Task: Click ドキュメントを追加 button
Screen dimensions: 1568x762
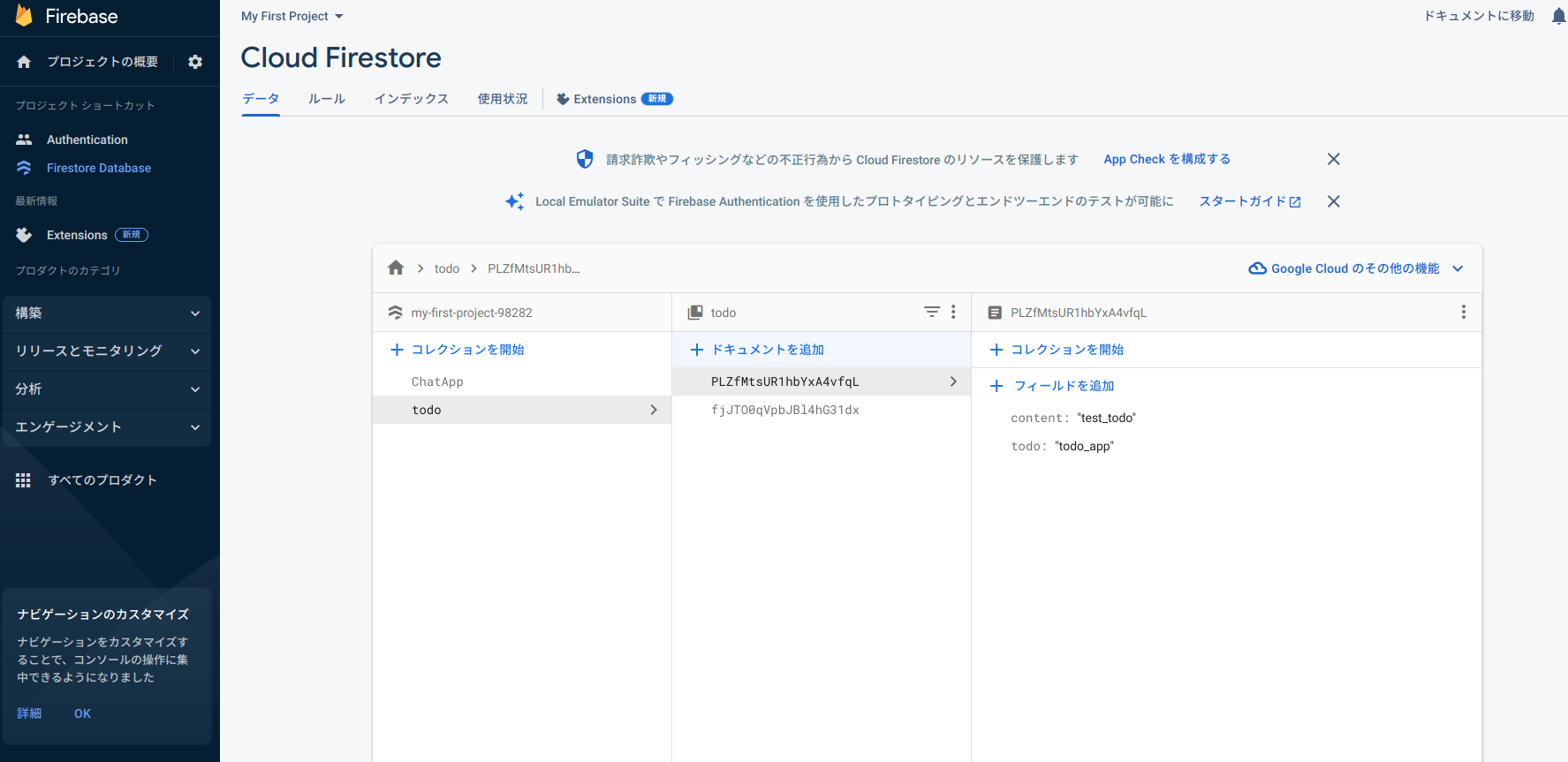Action: click(768, 350)
